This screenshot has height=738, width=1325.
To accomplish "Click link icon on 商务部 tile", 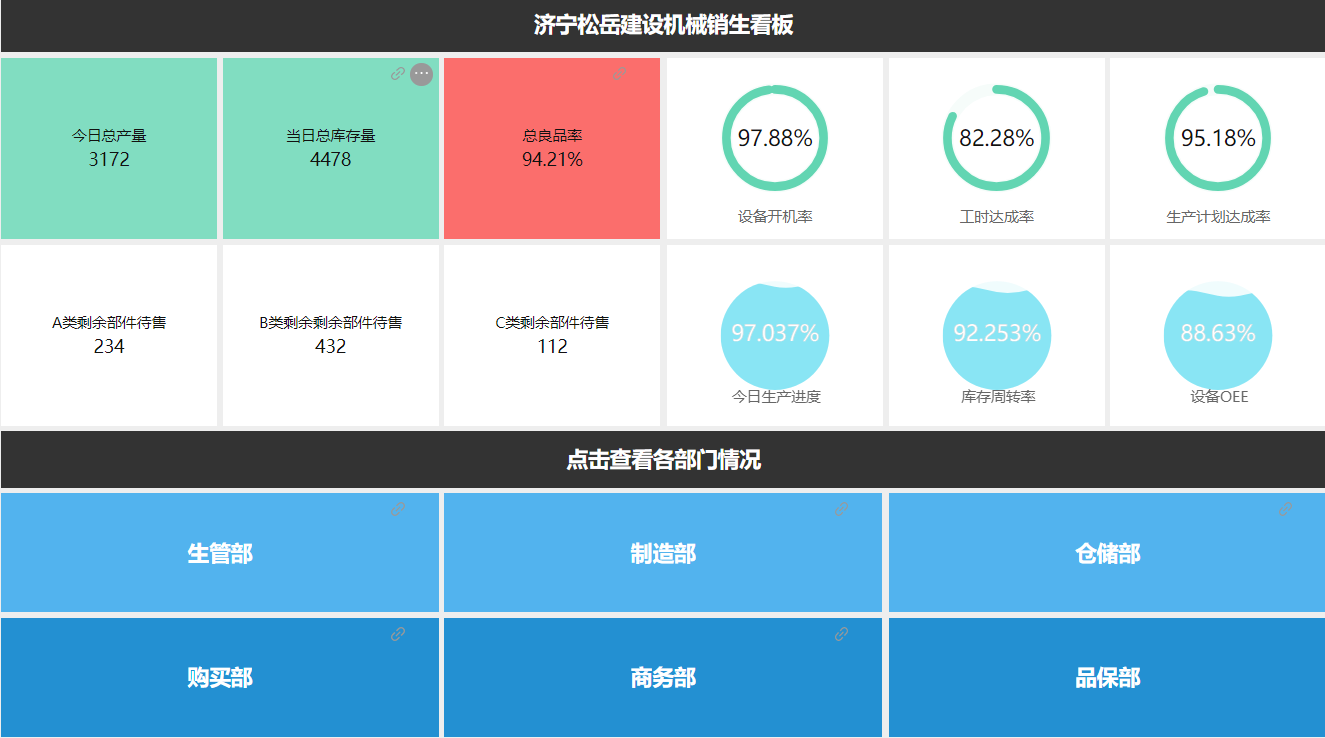I will [842, 634].
